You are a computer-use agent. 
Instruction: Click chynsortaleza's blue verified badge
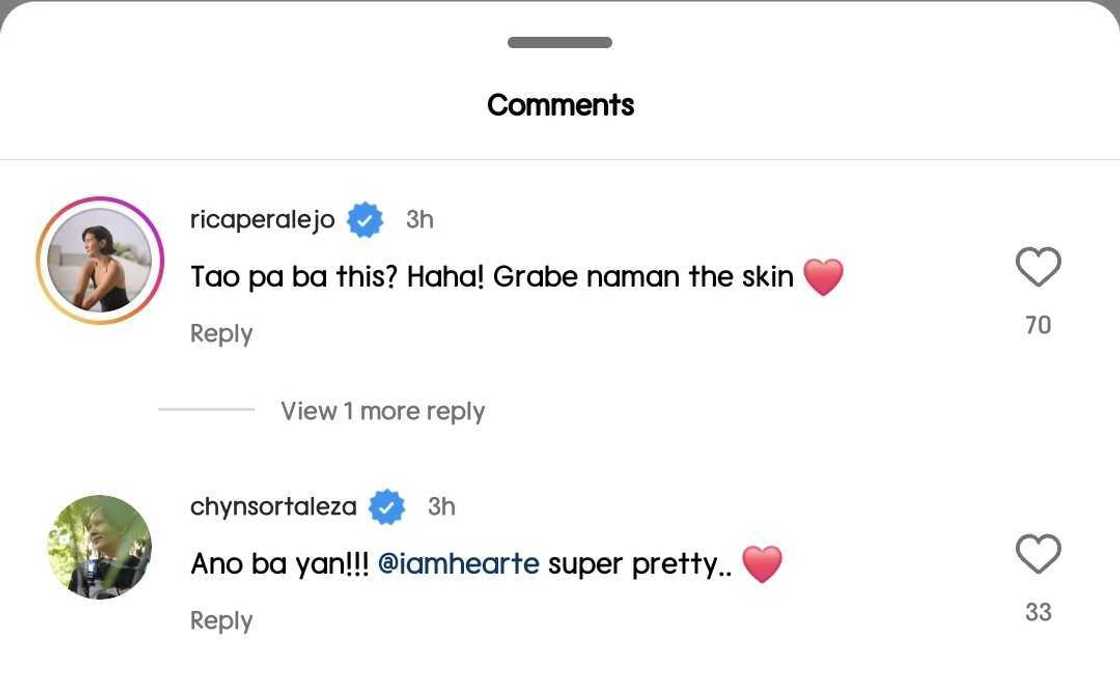pyautogui.click(x=387, y=507)
